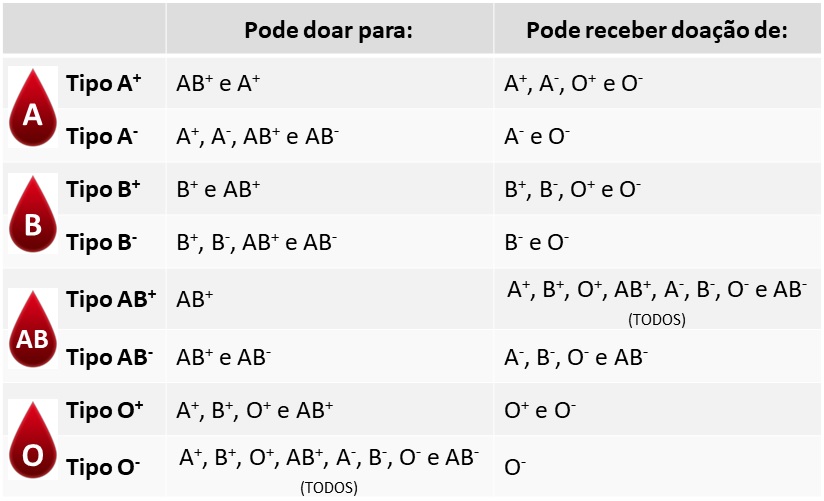Click the red blood drop labeled AB
The image size is (824, 501).
[x=33, y=329]
